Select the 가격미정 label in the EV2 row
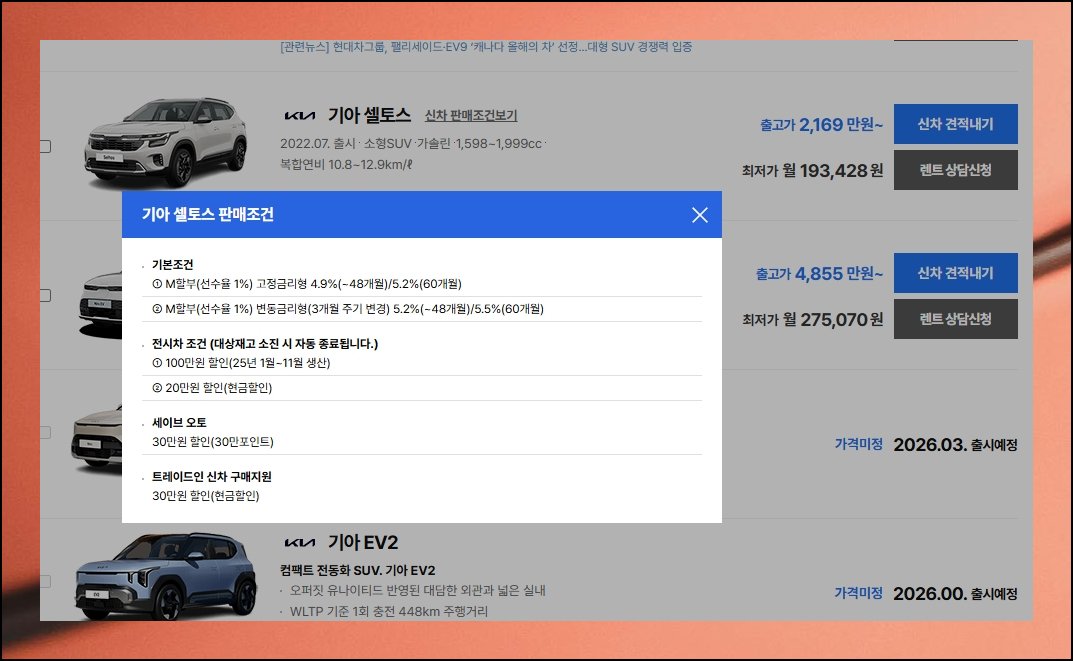This screenshot has width=1073, height=661. coord(858,593)
